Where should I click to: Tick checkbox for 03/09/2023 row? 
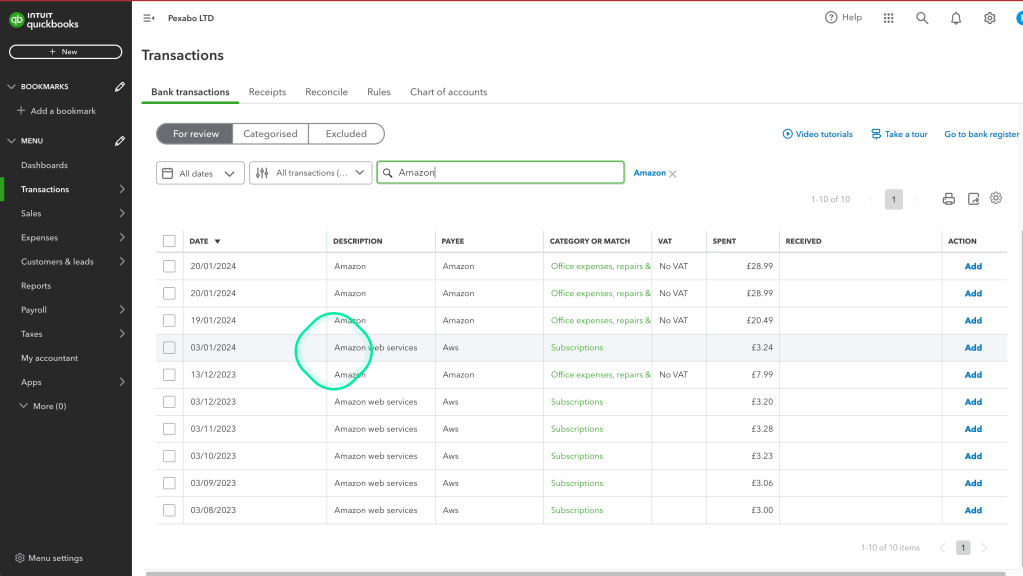click(x=169, y=483)
